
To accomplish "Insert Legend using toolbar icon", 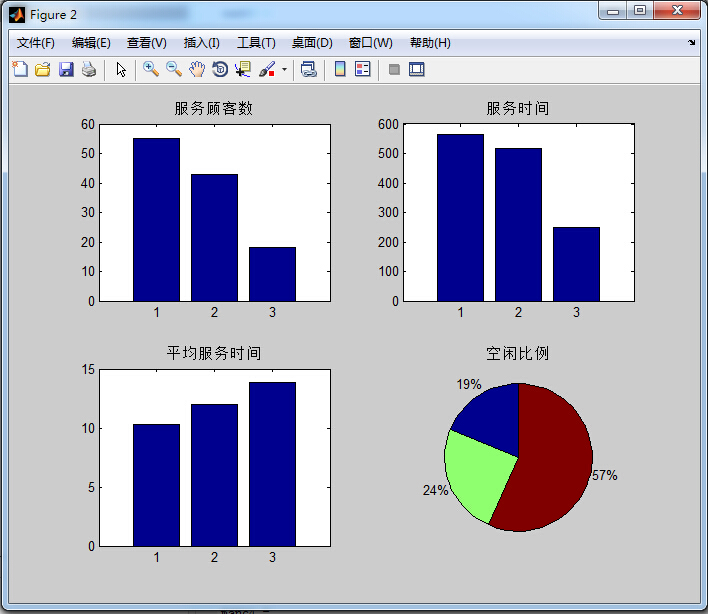I will pos(363,69).
